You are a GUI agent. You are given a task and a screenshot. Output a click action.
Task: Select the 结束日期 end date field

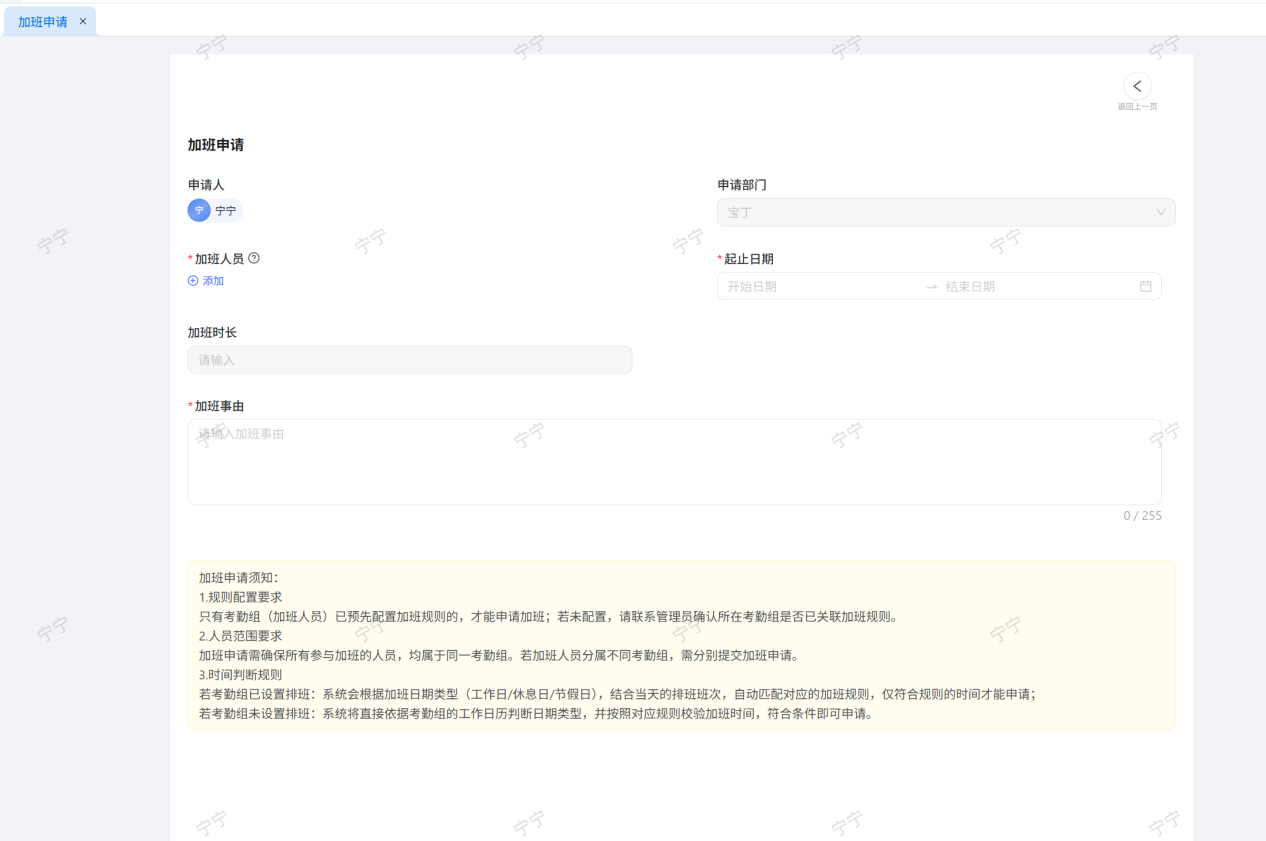(x=1030, y=287)
